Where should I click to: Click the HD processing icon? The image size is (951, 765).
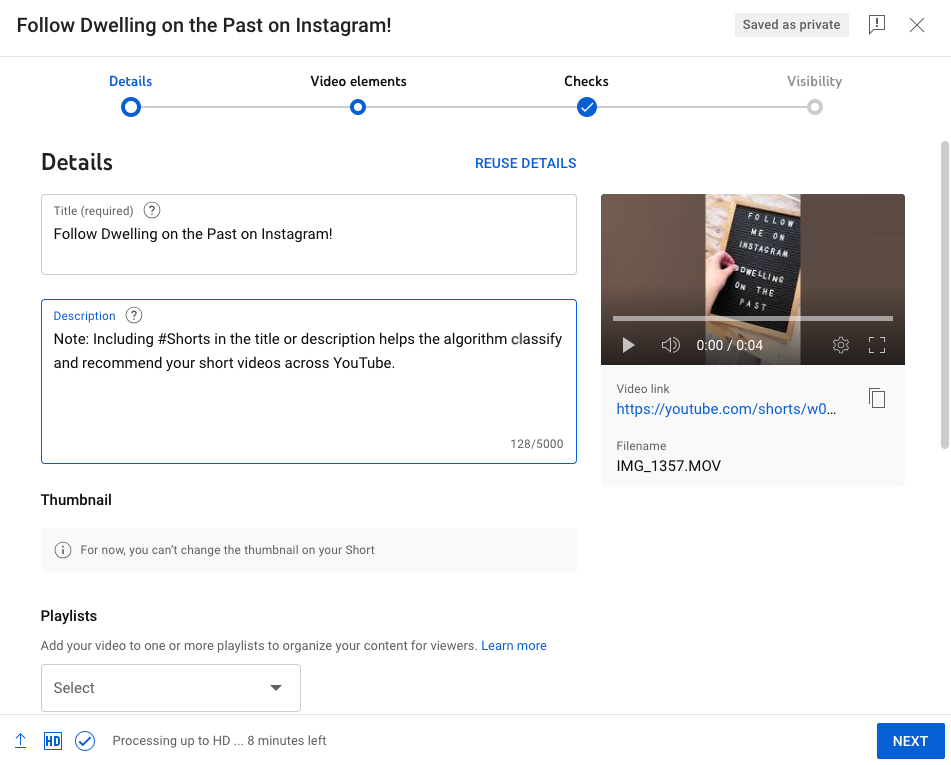point(53,741)
